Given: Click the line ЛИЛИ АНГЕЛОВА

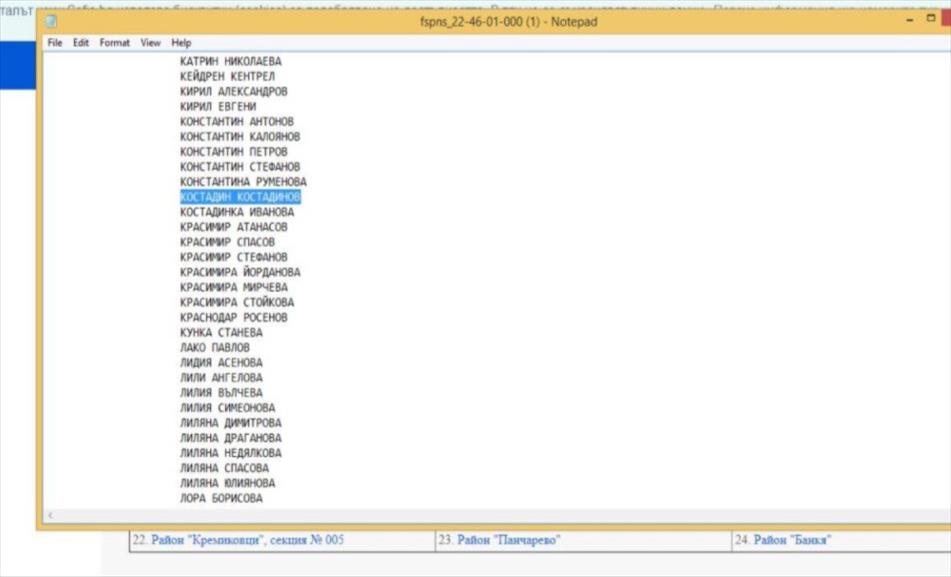Looking at the screenshot, I should point(221,377).
